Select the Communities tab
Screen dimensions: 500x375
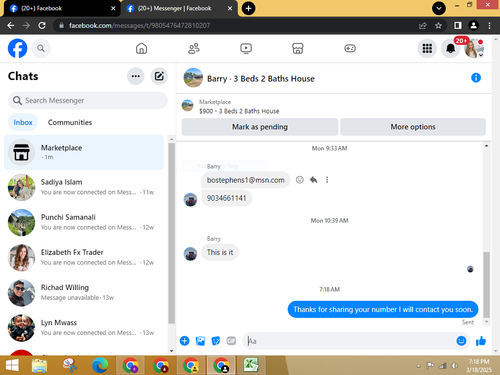click(x=70, y=122)
